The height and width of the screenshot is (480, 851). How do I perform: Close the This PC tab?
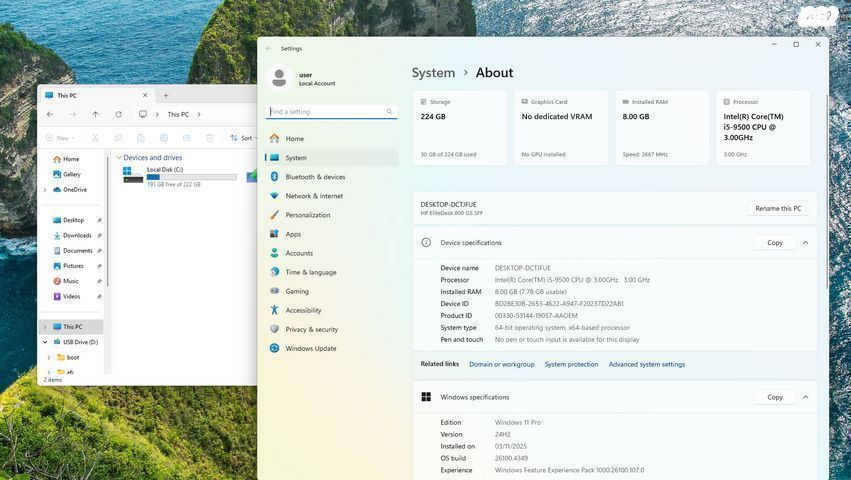(x=145, y=96)
